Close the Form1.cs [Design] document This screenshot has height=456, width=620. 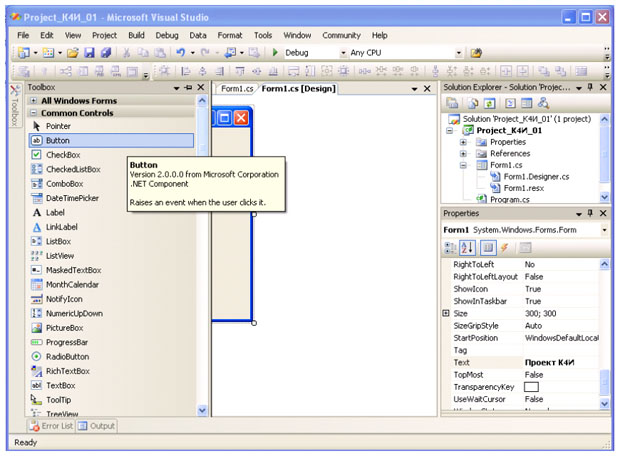pos(427,89)
